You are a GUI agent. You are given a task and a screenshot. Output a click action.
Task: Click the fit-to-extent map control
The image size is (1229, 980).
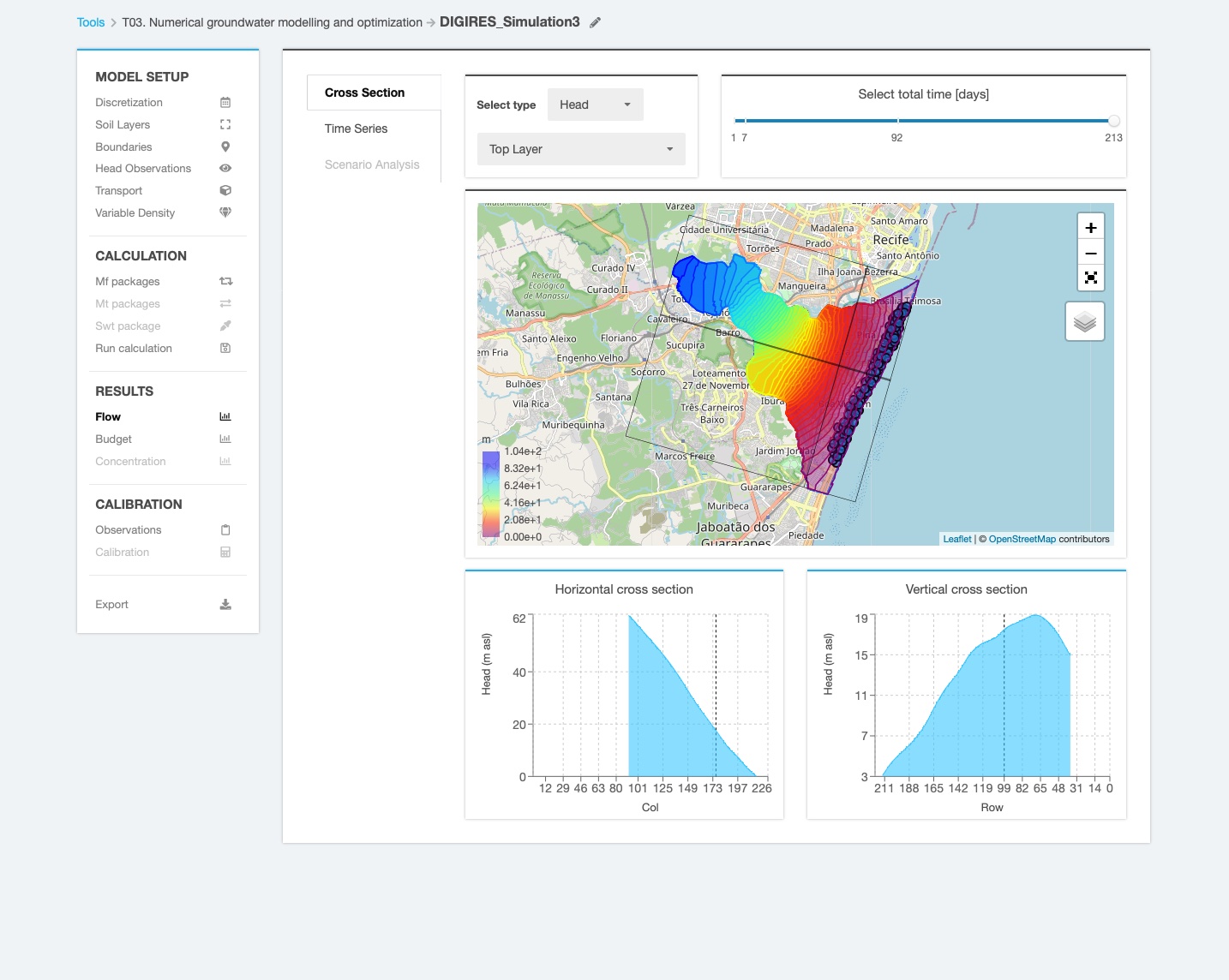(1089, 278)
